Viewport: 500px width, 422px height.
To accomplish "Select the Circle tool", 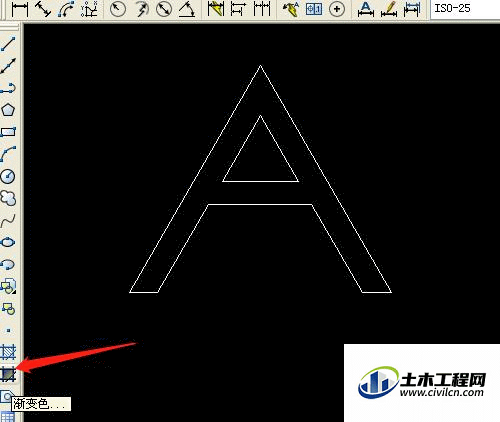I will (8, 176).
